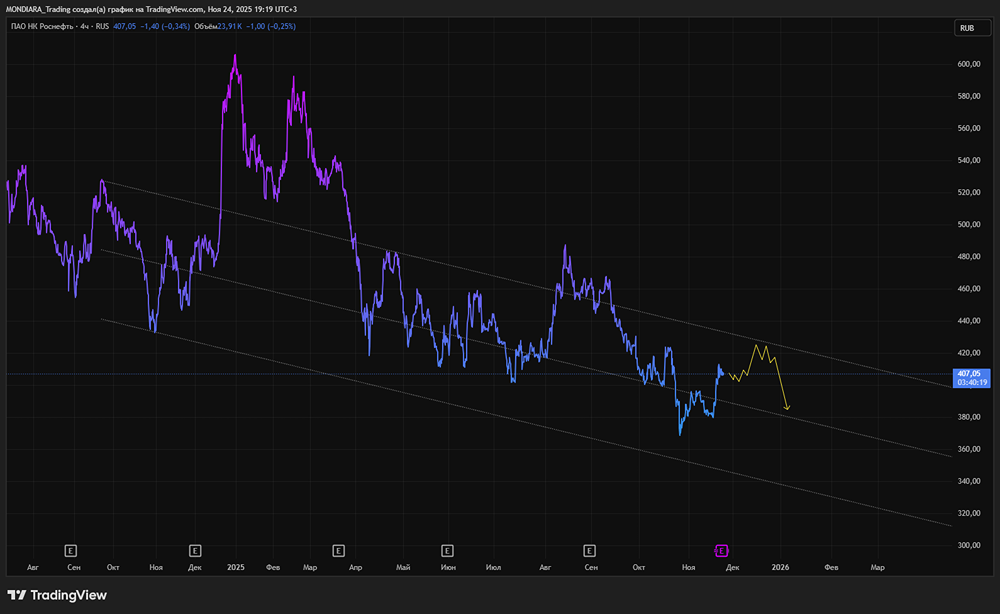Click the 340,00 price axis label
This screenshot has height=614, width=1000.
[968, 481]
